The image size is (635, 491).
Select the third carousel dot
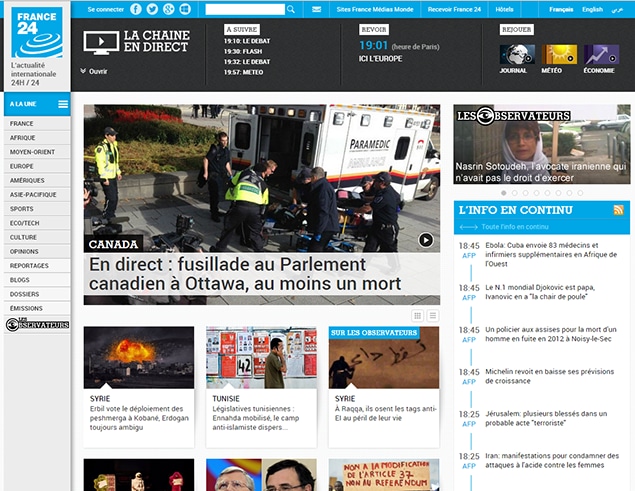pos(525,193)
